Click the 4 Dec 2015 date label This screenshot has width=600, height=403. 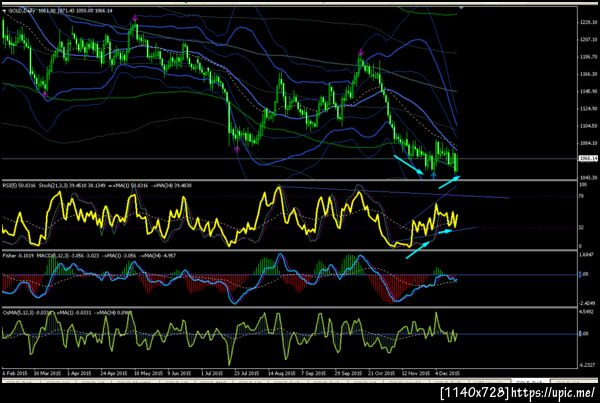pyautogui.click(x=447, y=373)
